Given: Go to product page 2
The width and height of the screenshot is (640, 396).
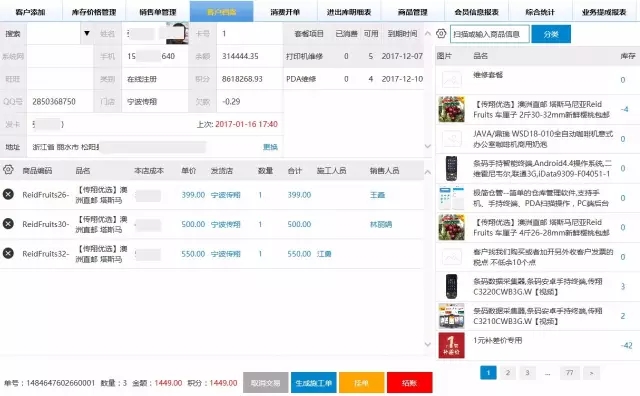Looking at the screenshot, I should point(508,372).
